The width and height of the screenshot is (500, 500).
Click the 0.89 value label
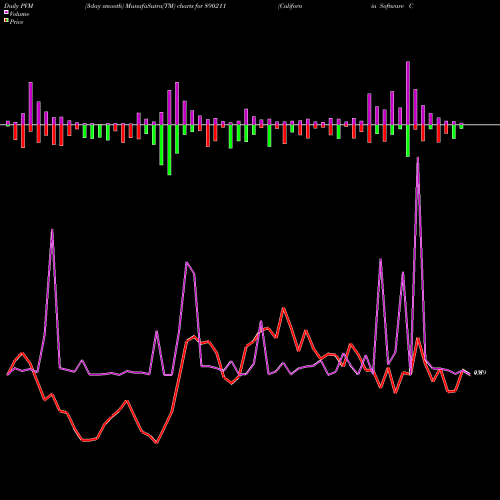480,372
